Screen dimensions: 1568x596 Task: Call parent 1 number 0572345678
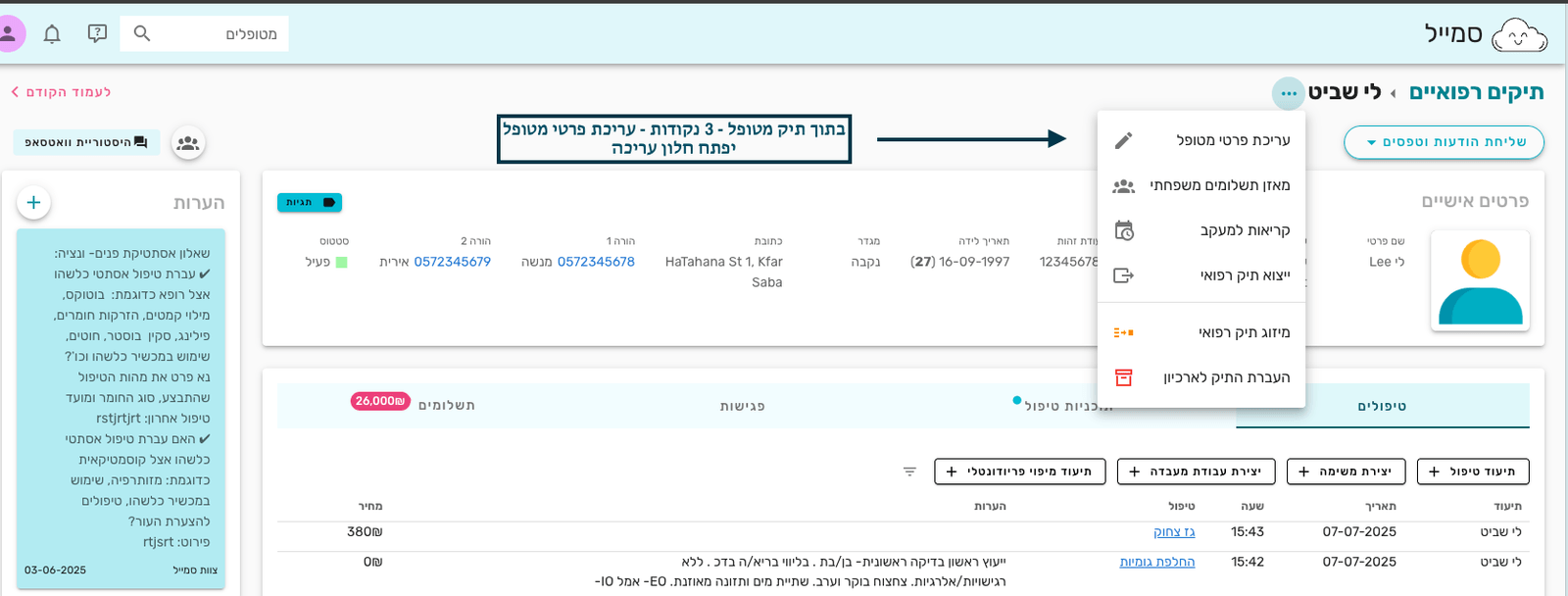(x=596, y=262)
